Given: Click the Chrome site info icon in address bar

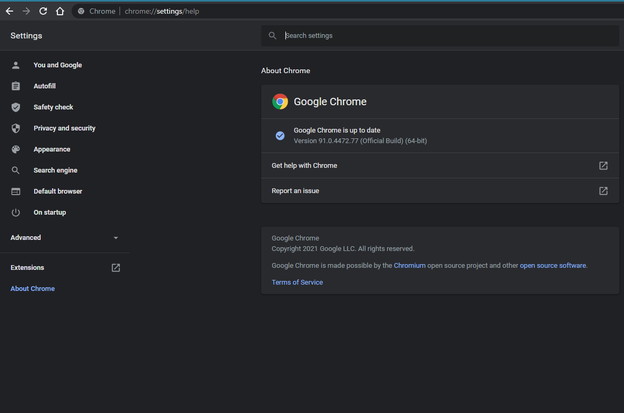Looking at the screenshot, I should point(81,11).
